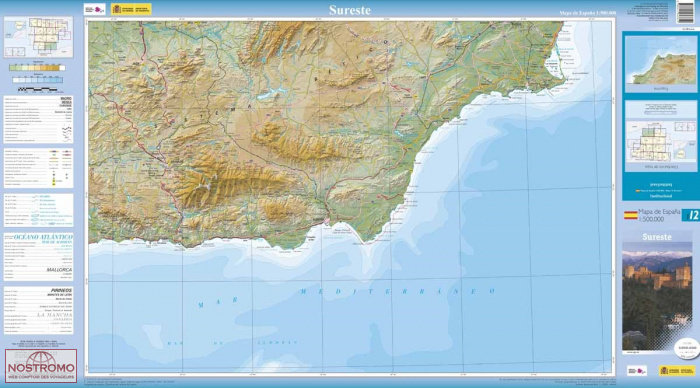Click the IGN white logo at top left
Viewport: 700px width, 388px height.
pyautogui.click(x=95, y=9)
